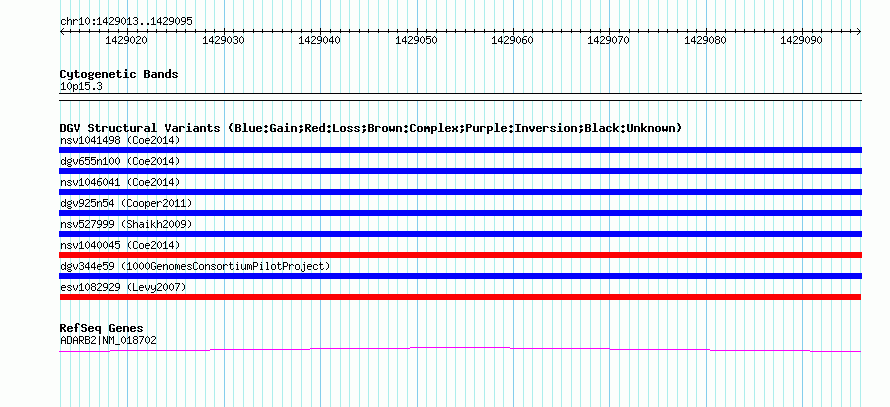Click the blue gain bar for dgv344e59

(x=460, y=276)
